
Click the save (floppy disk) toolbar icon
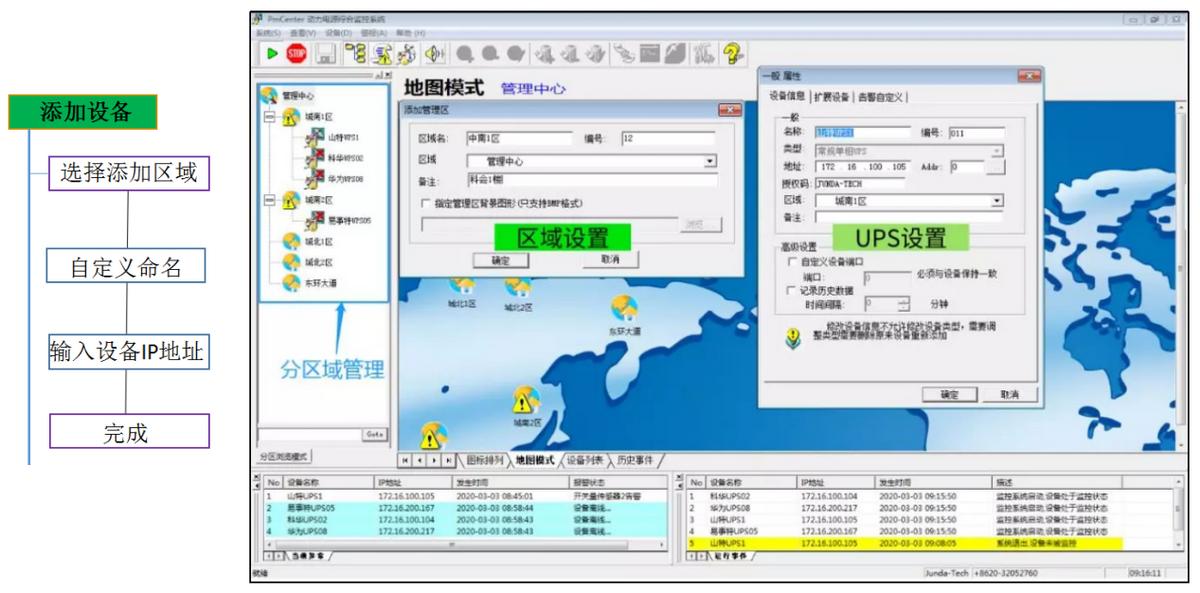pyautogui.click(x=325, y=51)
